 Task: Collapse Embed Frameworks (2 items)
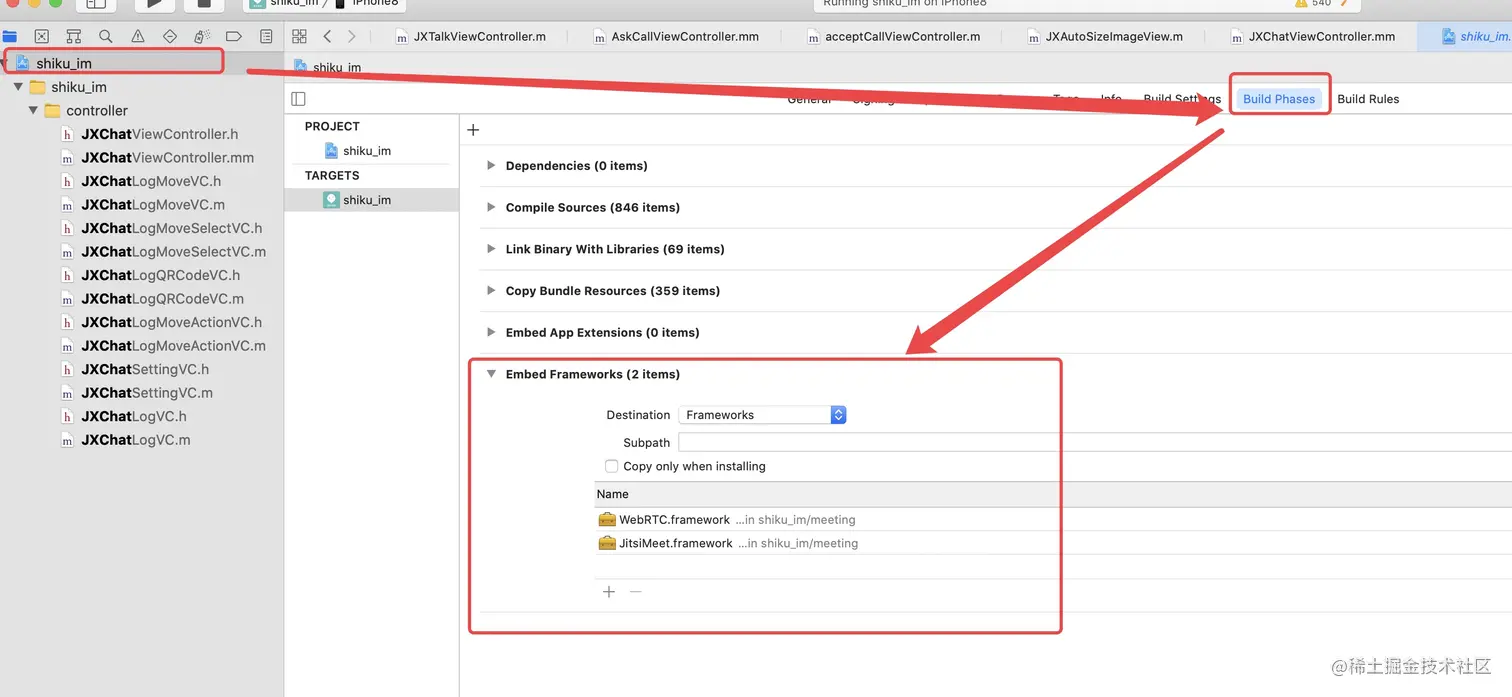(491, 374)
